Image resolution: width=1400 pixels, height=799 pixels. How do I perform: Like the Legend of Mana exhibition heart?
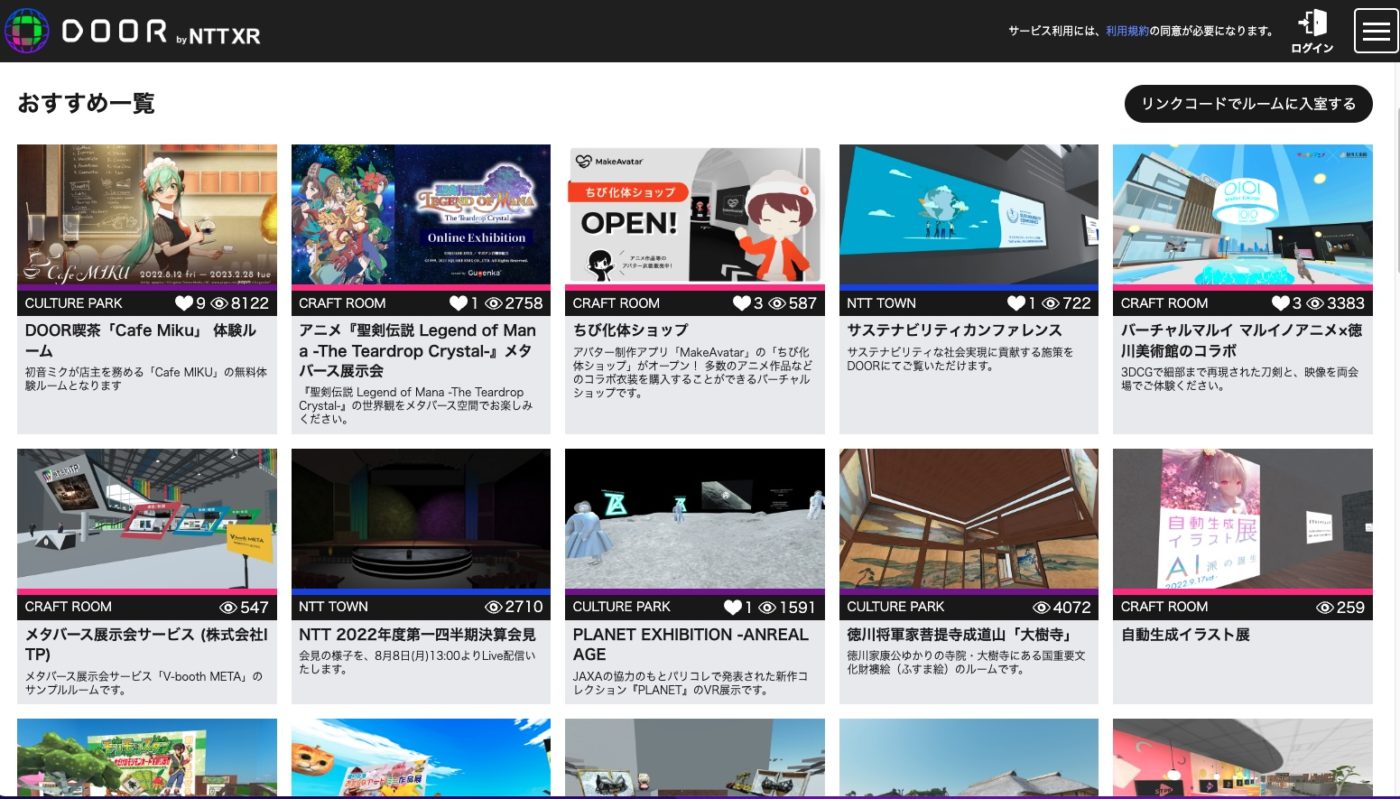coord(458,303)
